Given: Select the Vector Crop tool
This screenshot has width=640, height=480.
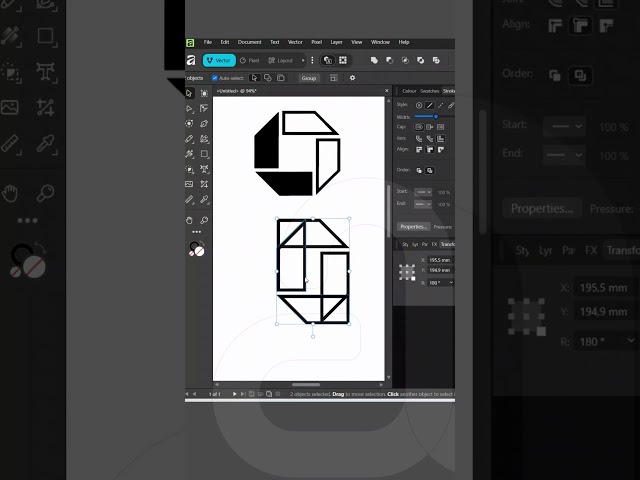Looking at the screenshot, I should click(x=204, y=184).
